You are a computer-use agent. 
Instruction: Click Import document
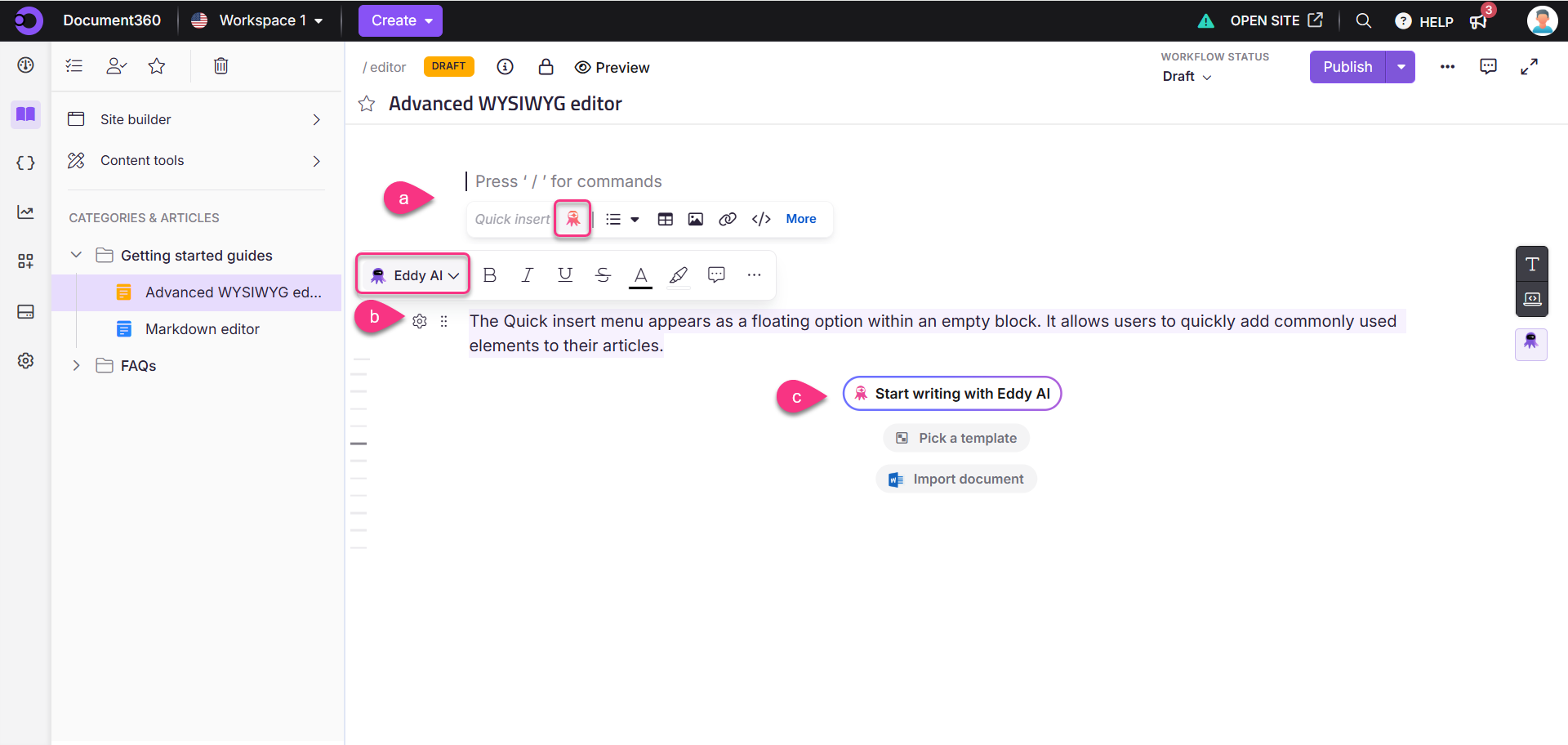[x=956, y=479]
